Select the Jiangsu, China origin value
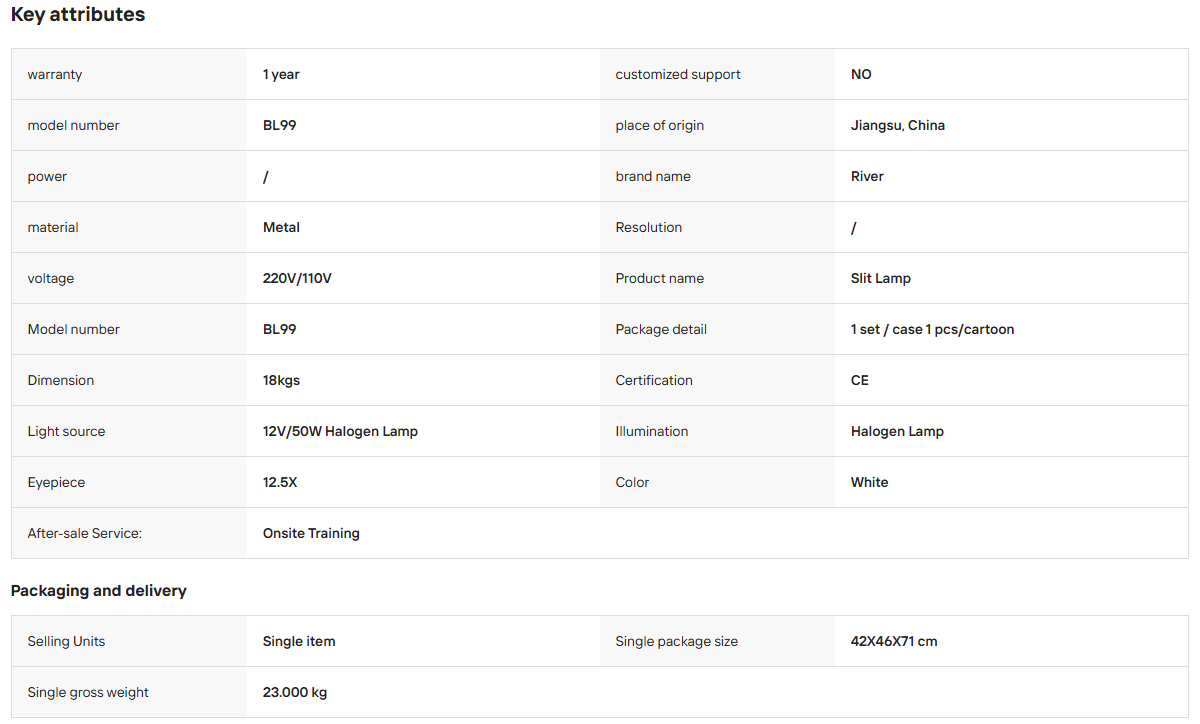The height and width of the screenshot is (724, 1200). pos(898,126)
